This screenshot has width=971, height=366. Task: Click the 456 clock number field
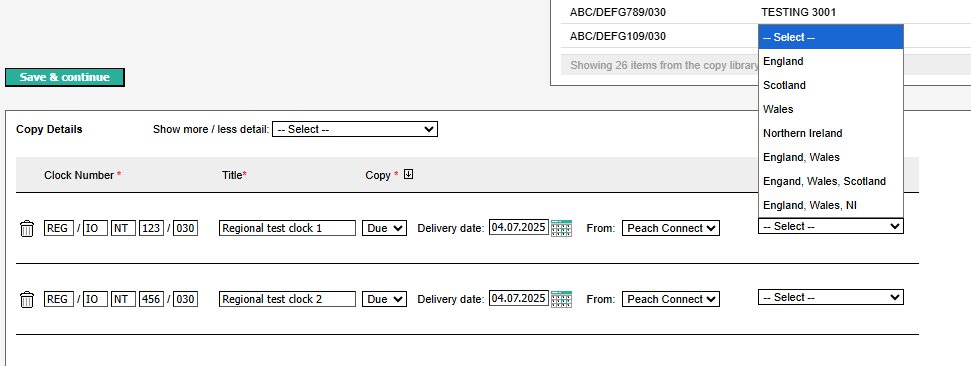[x=151, y=299]
